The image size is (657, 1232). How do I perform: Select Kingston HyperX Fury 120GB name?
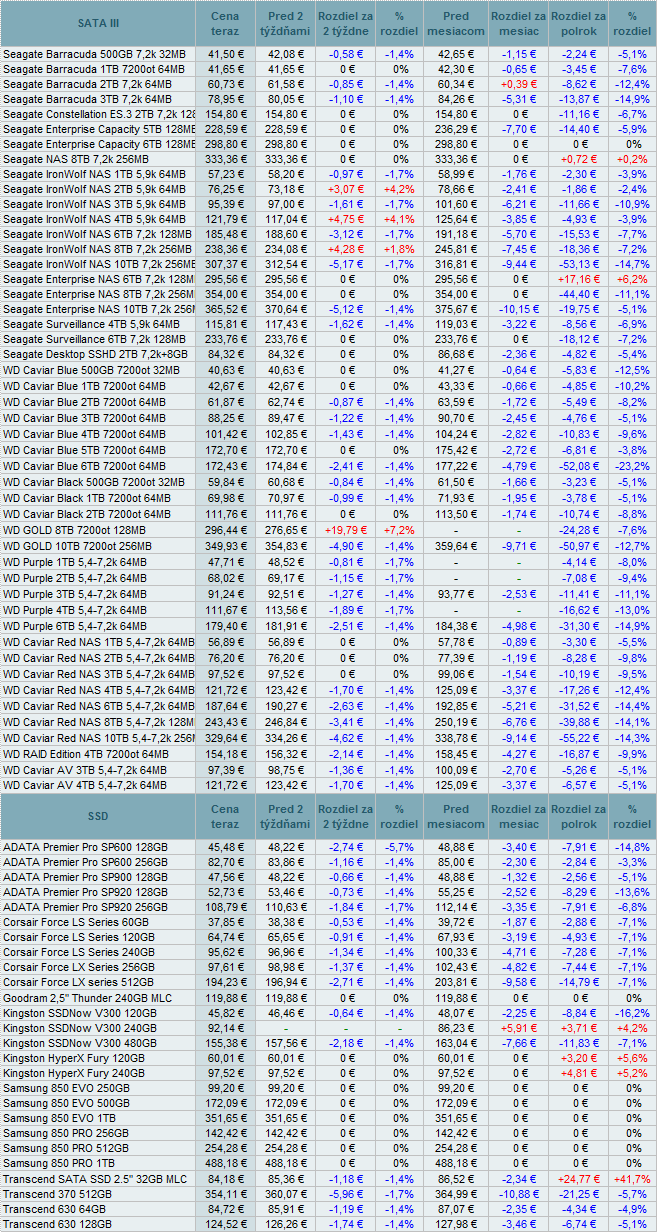[x=74, y=1057]
